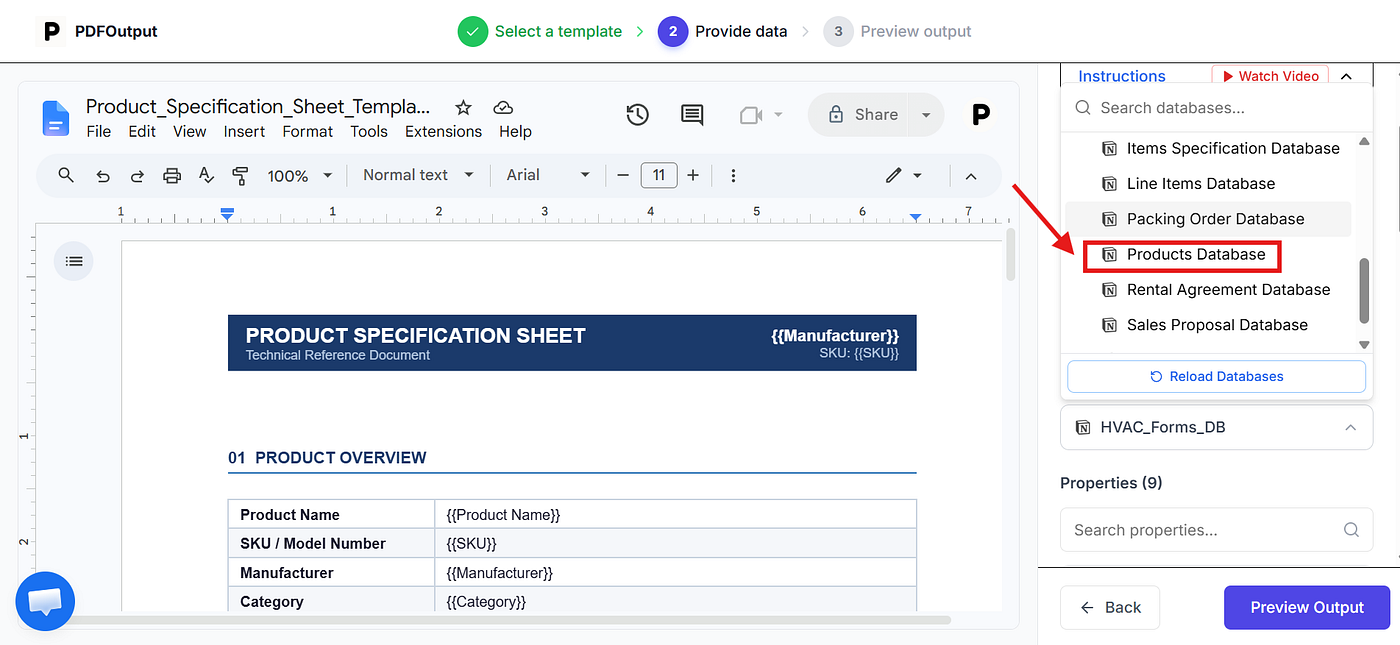The height and width of the screenshot is (645, 1400).
Task: Open the Normal text style dropdown
Action: tap(418, 175)
